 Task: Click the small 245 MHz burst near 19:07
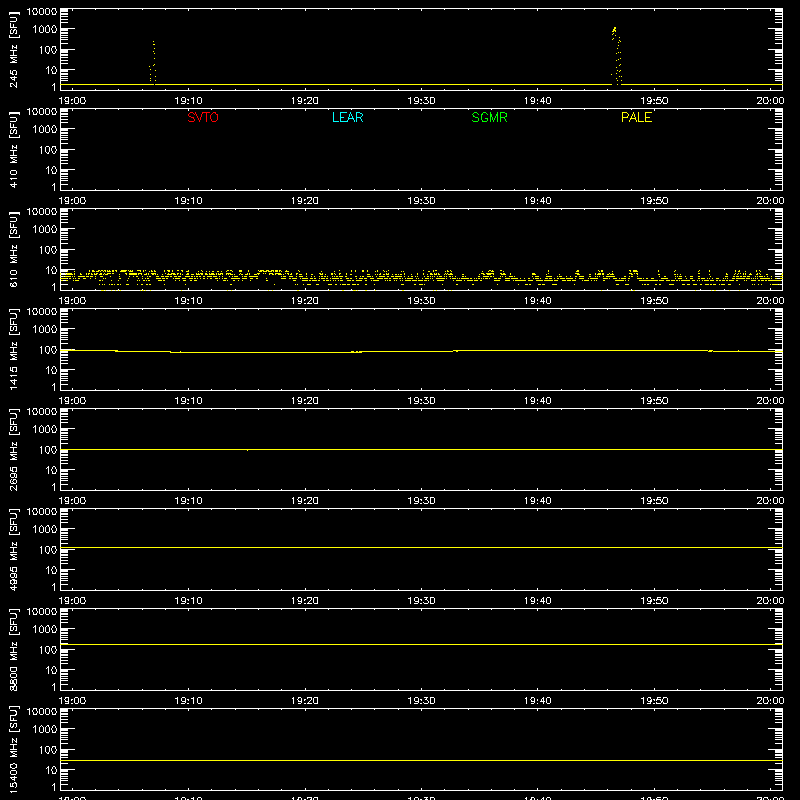coord(153,62)
